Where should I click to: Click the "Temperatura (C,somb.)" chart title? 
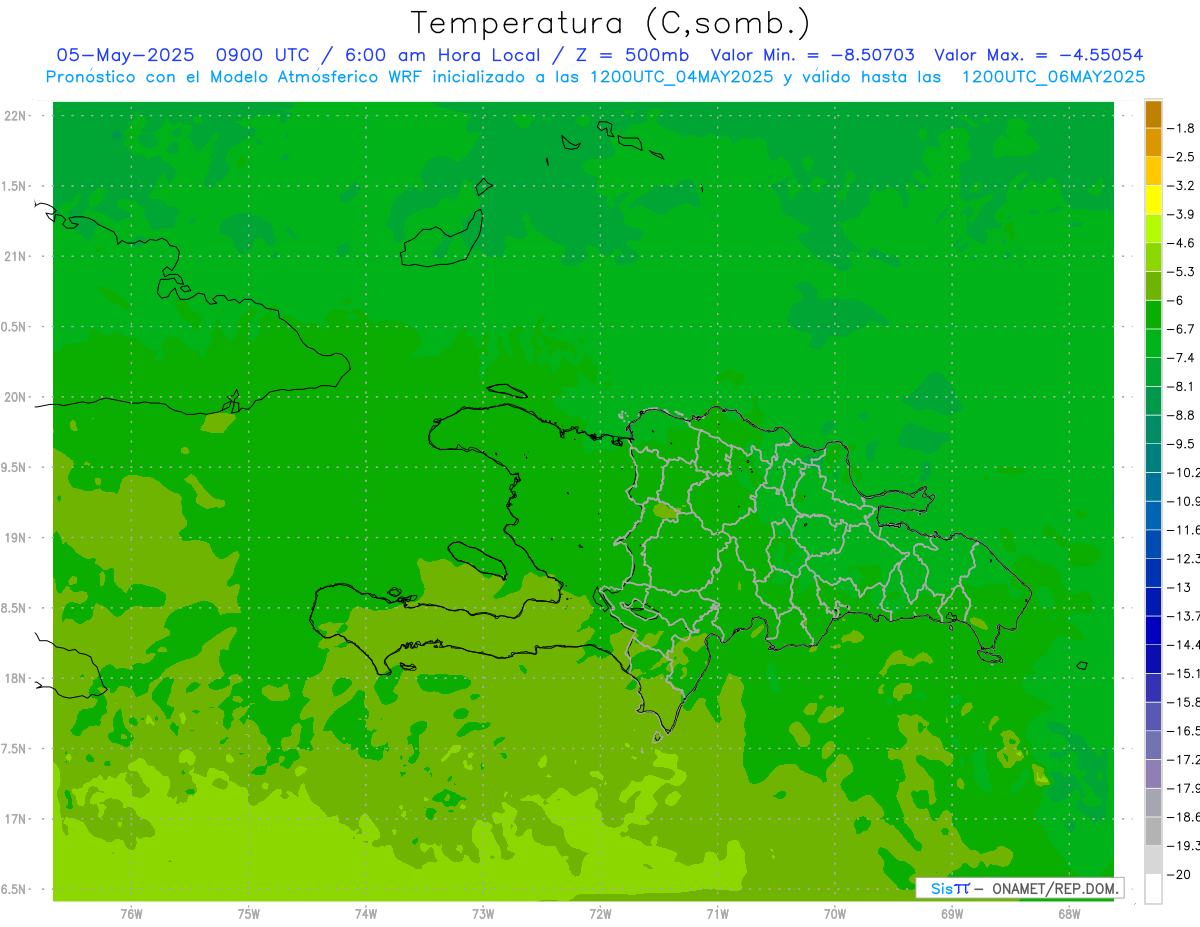(610, 23)
